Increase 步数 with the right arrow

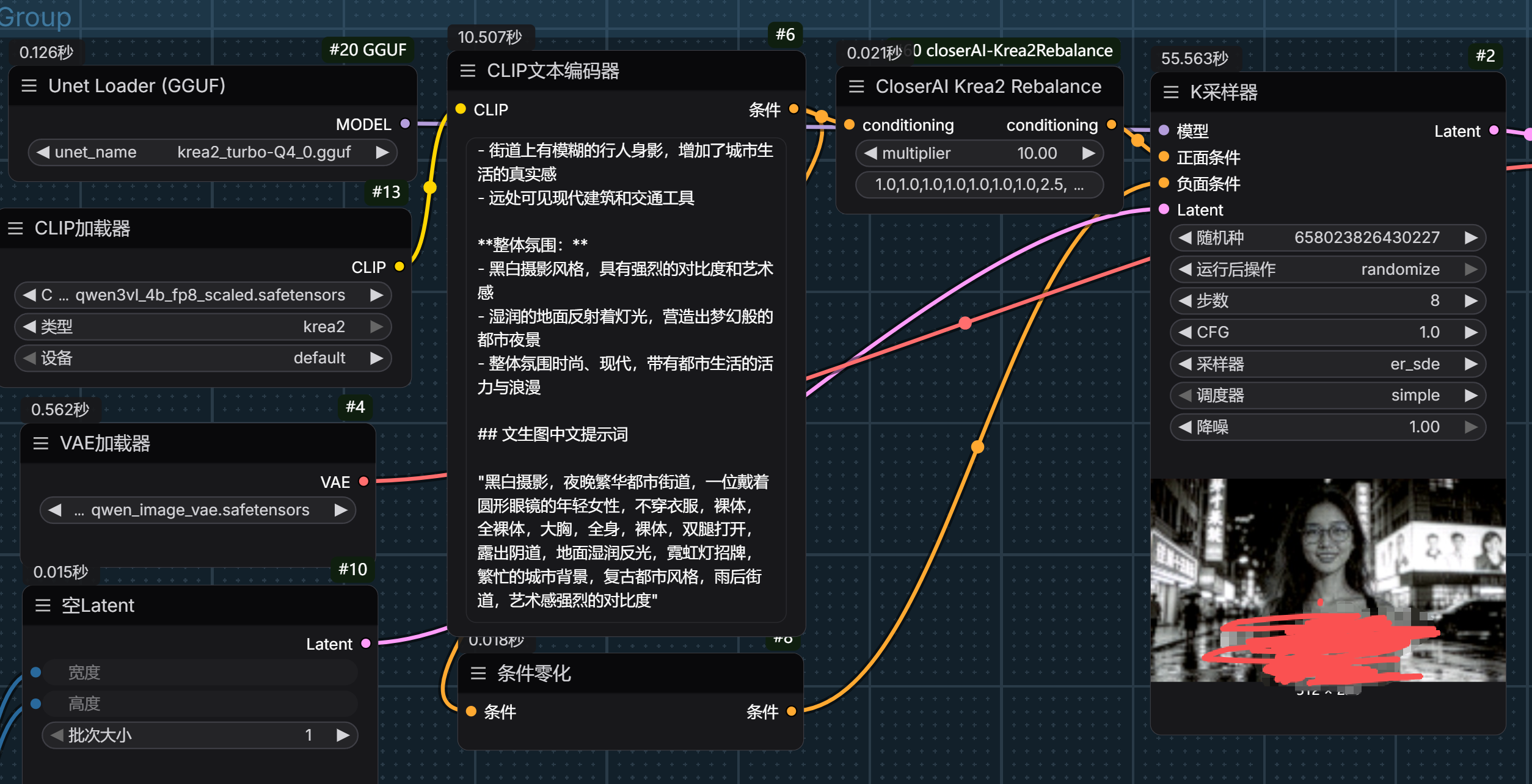click(x=1471, y=300)
